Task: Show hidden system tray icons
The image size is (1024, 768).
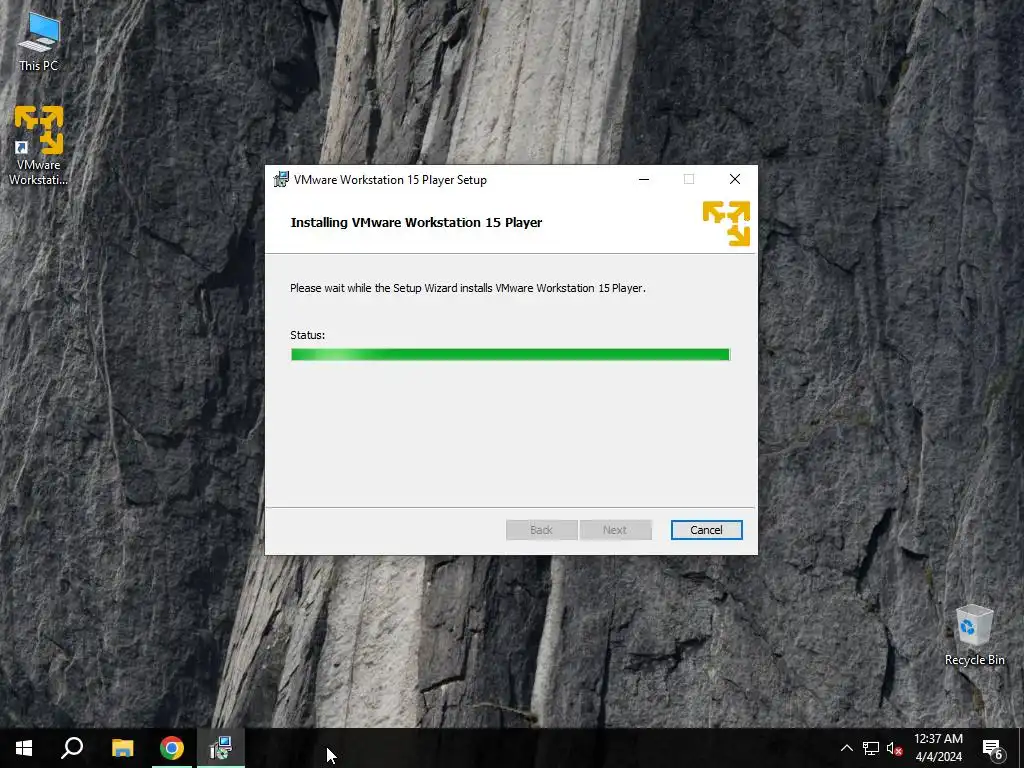Action: coord(846,748)
